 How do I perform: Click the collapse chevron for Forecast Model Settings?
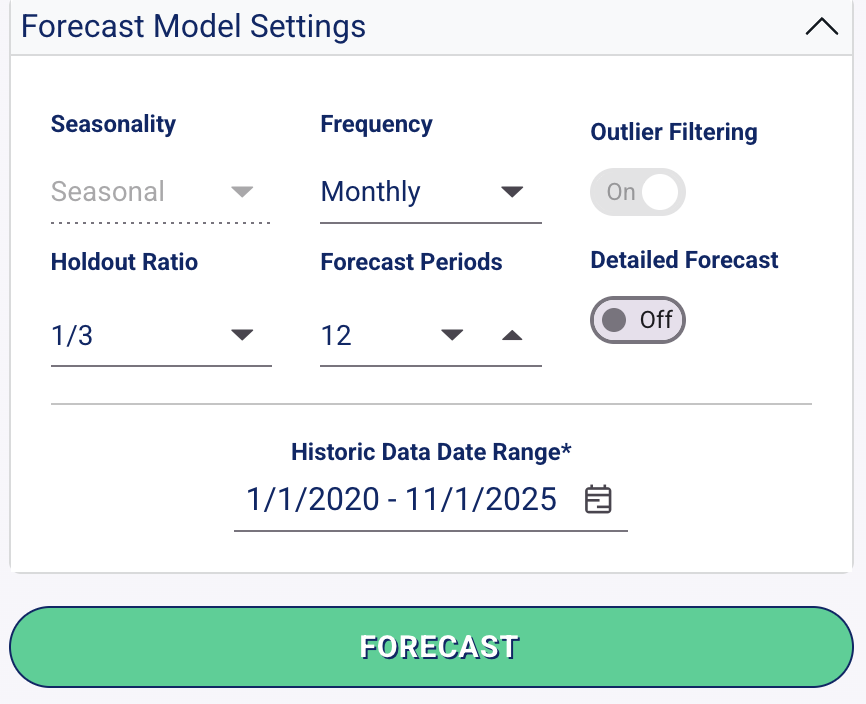point(822,27)
